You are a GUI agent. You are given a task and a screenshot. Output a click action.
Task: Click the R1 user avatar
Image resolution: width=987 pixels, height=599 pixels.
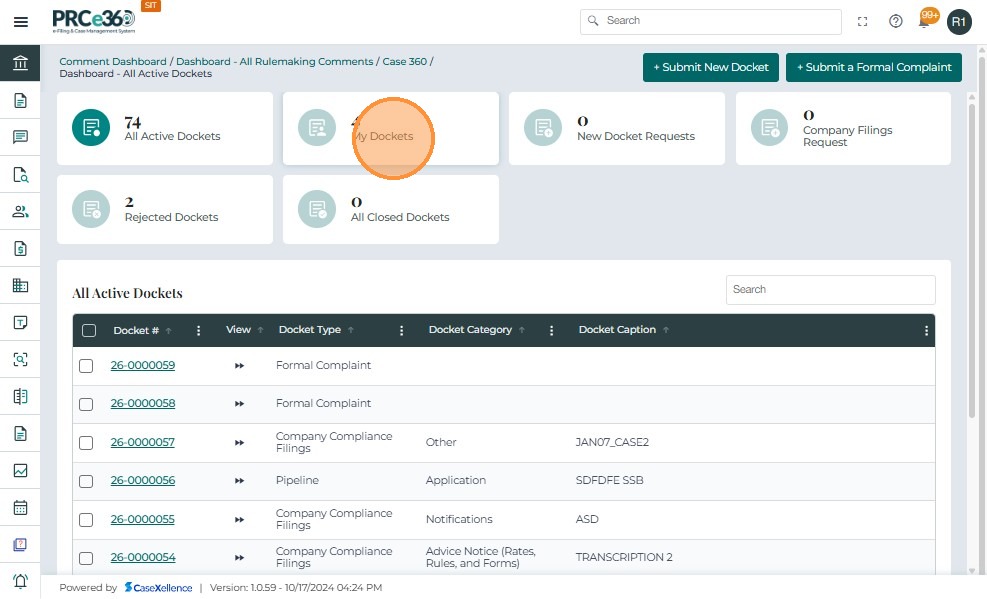coord(959,21)
